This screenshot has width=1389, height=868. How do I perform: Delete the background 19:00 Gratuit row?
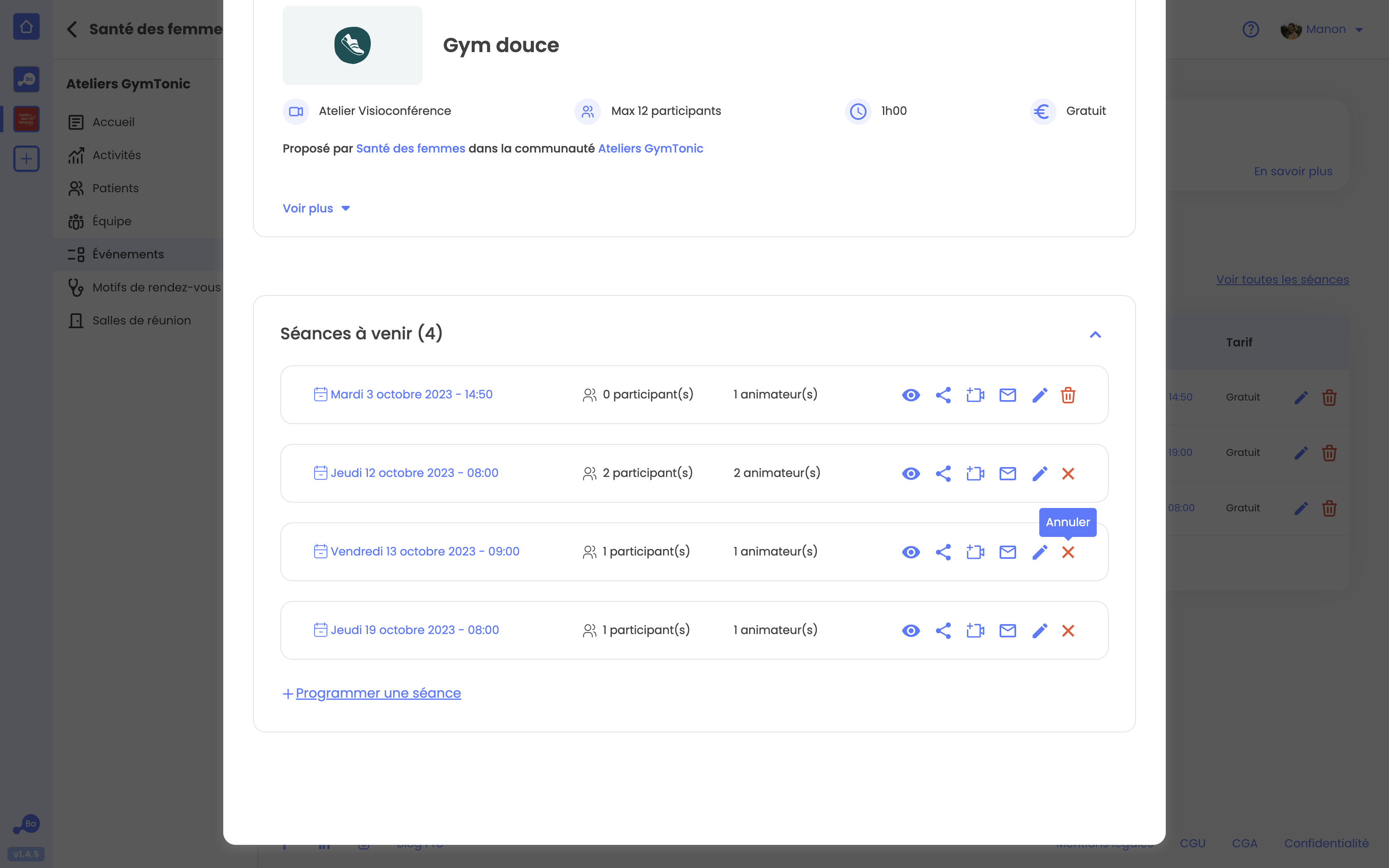[x=1329, y=453]
